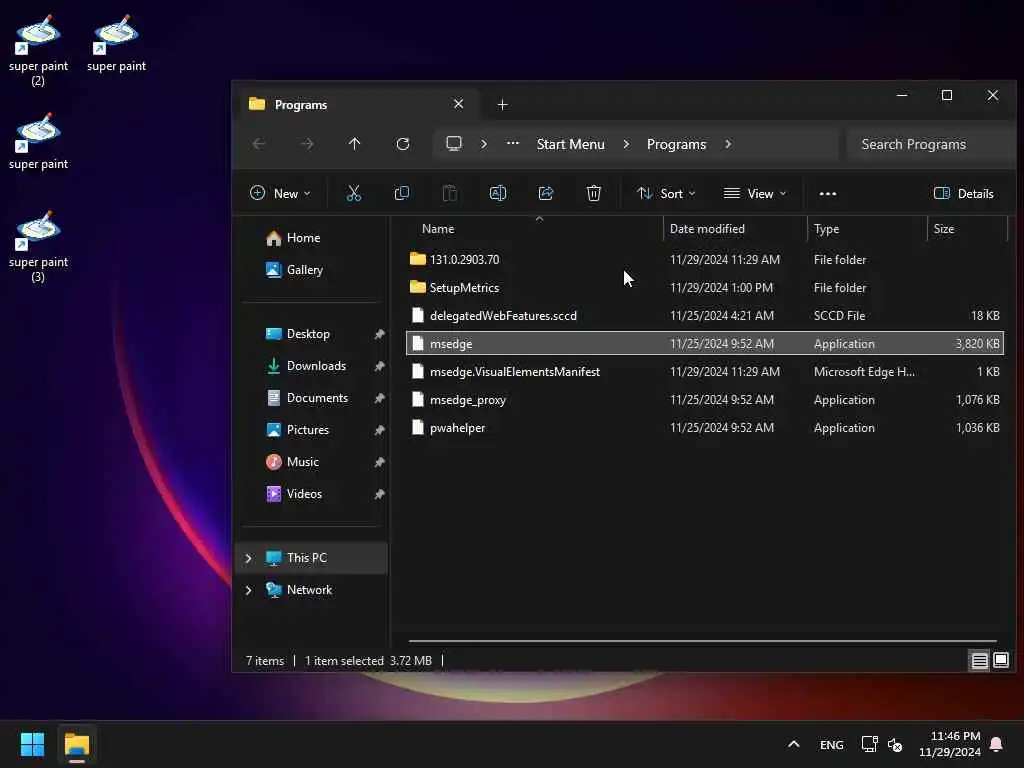Image resolution: width=1024 pixels, height=768 pixels.
Task: Click the network display tray icon
Action: 869,744
